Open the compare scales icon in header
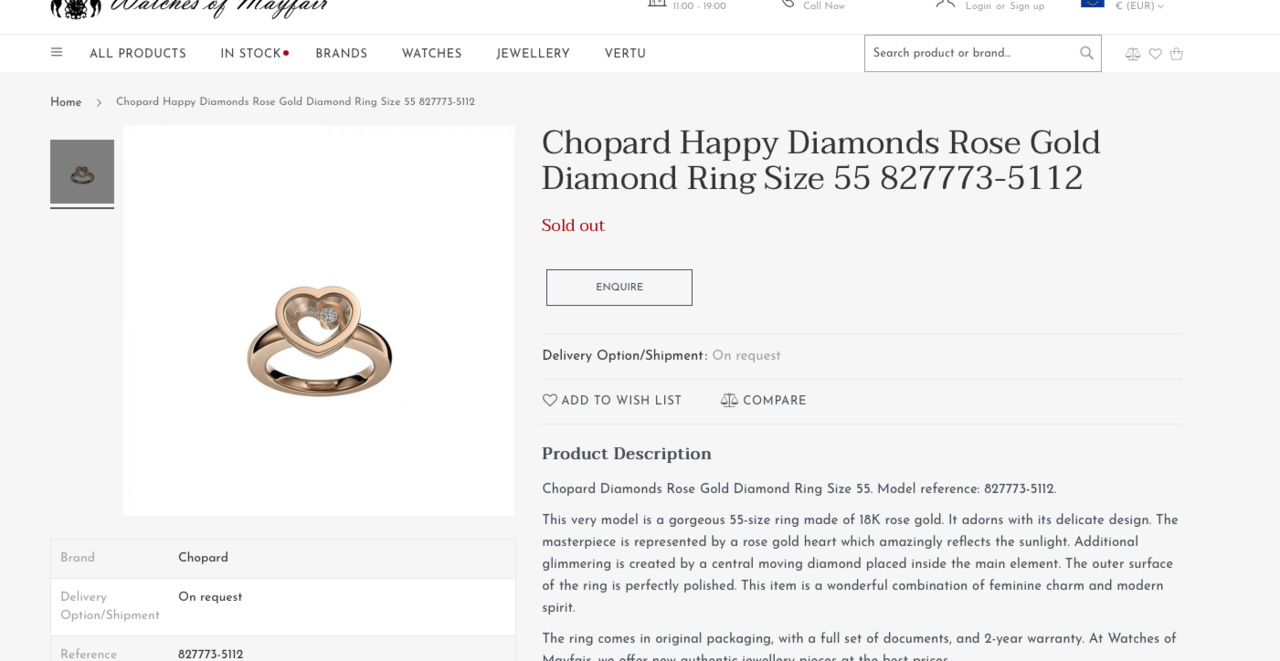1280x661 pixels. coord(1132,54)
